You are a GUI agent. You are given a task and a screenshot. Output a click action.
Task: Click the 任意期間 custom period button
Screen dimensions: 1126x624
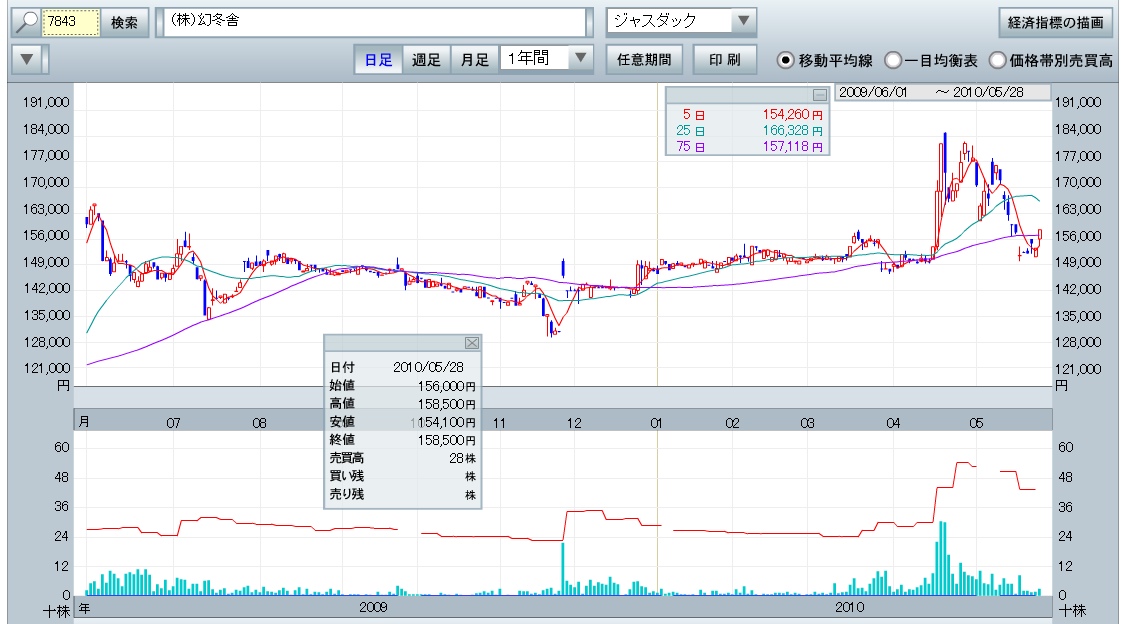(644, 59)
